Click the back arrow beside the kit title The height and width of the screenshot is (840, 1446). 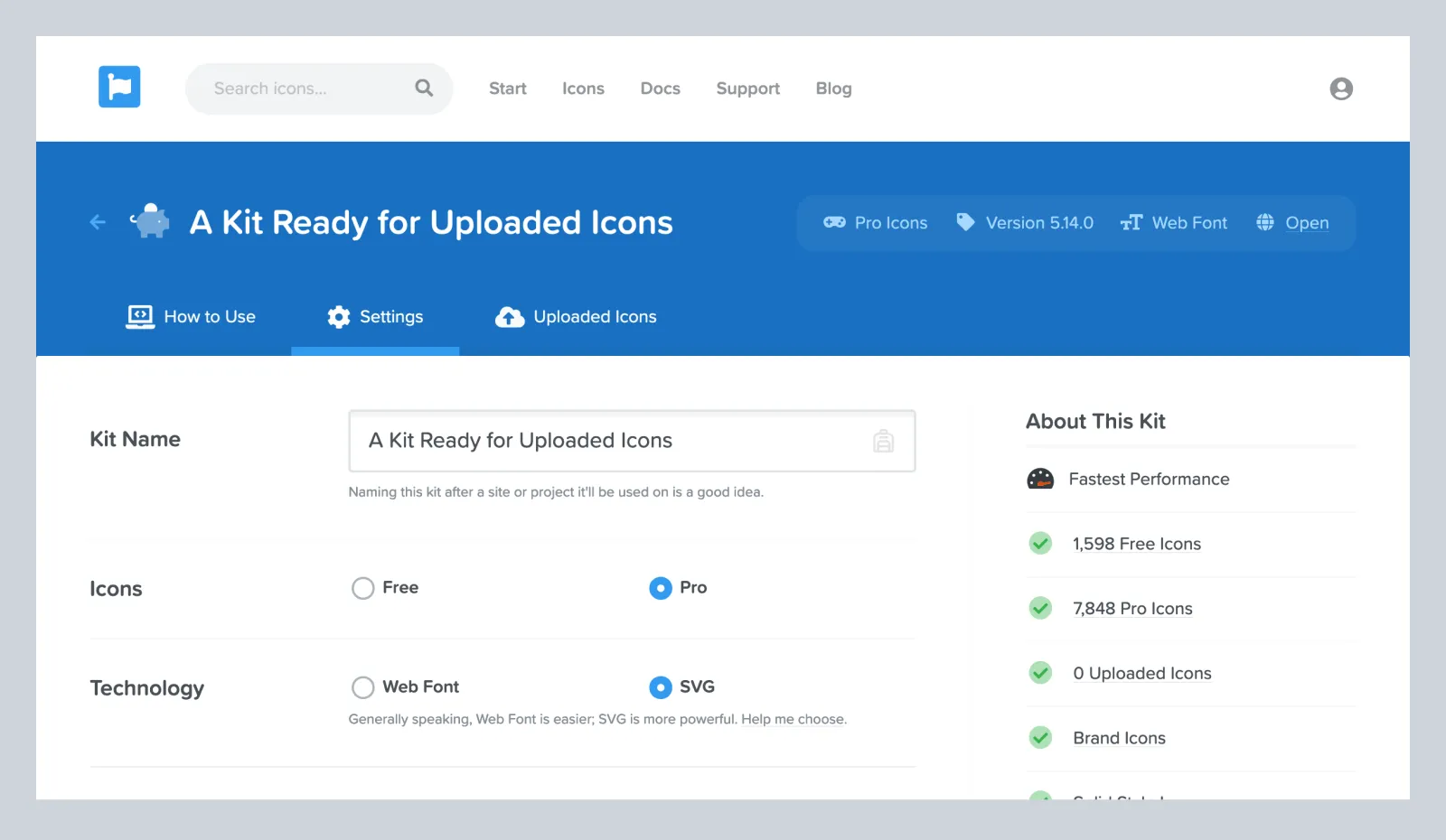97,222
